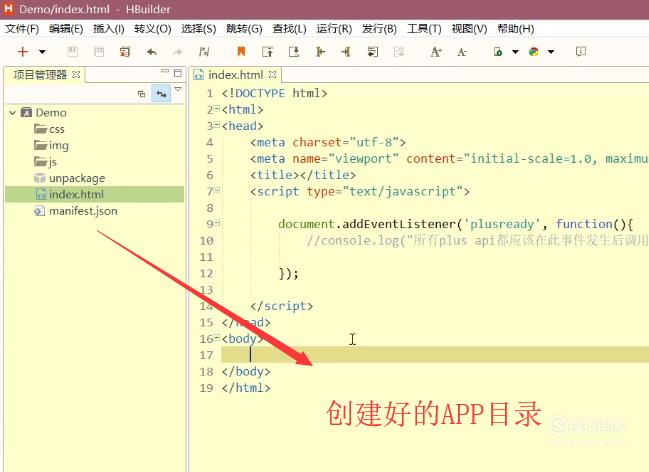Close the index.html editor tab
The height and width of the screenshot is (472, 649).
(272, 75)
